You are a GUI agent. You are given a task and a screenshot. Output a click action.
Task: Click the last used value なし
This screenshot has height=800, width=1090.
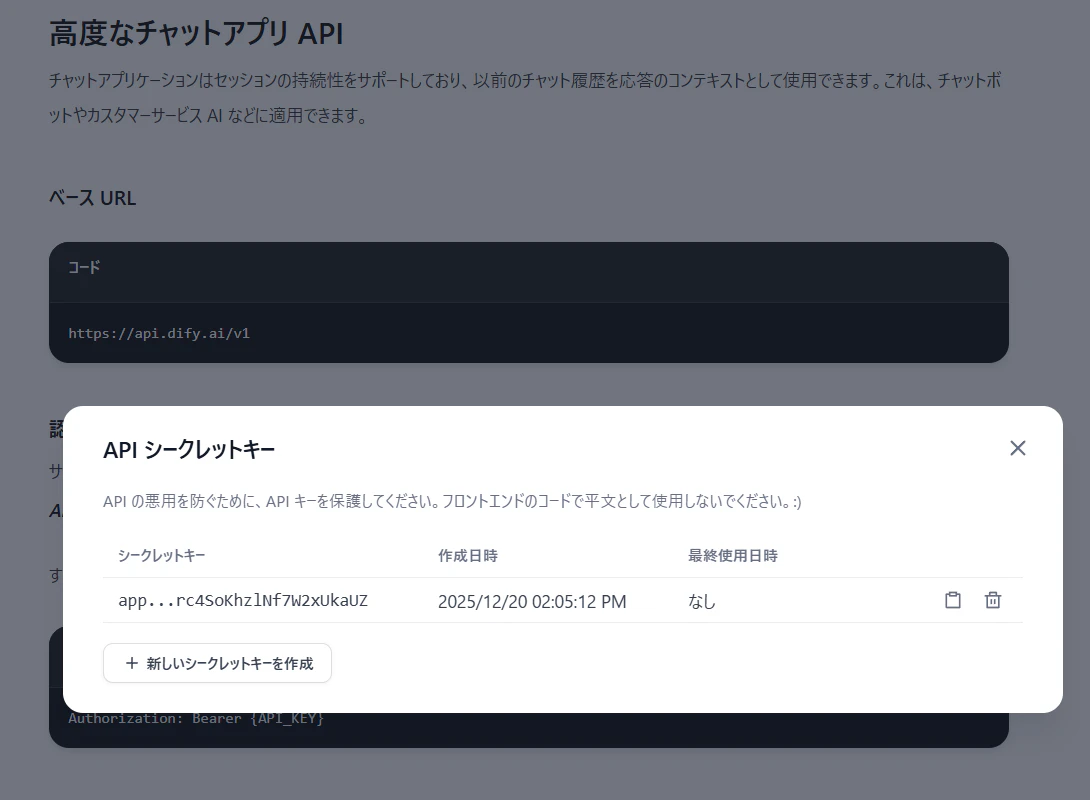tap(701, 601)
